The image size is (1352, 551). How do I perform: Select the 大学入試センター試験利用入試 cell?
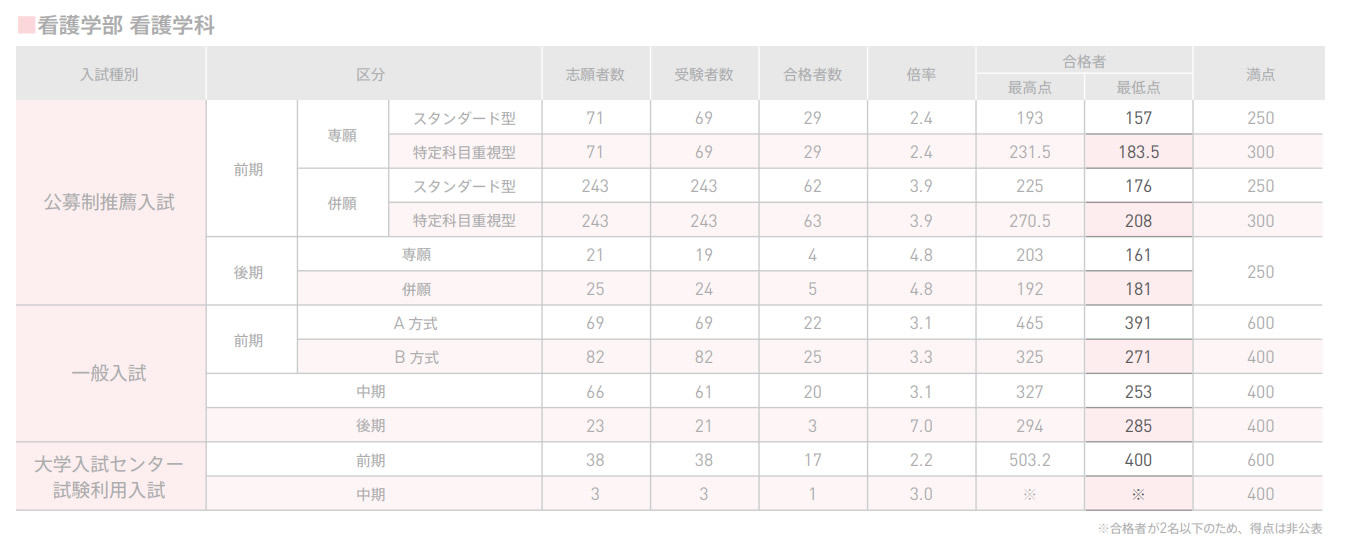[110, 477]
